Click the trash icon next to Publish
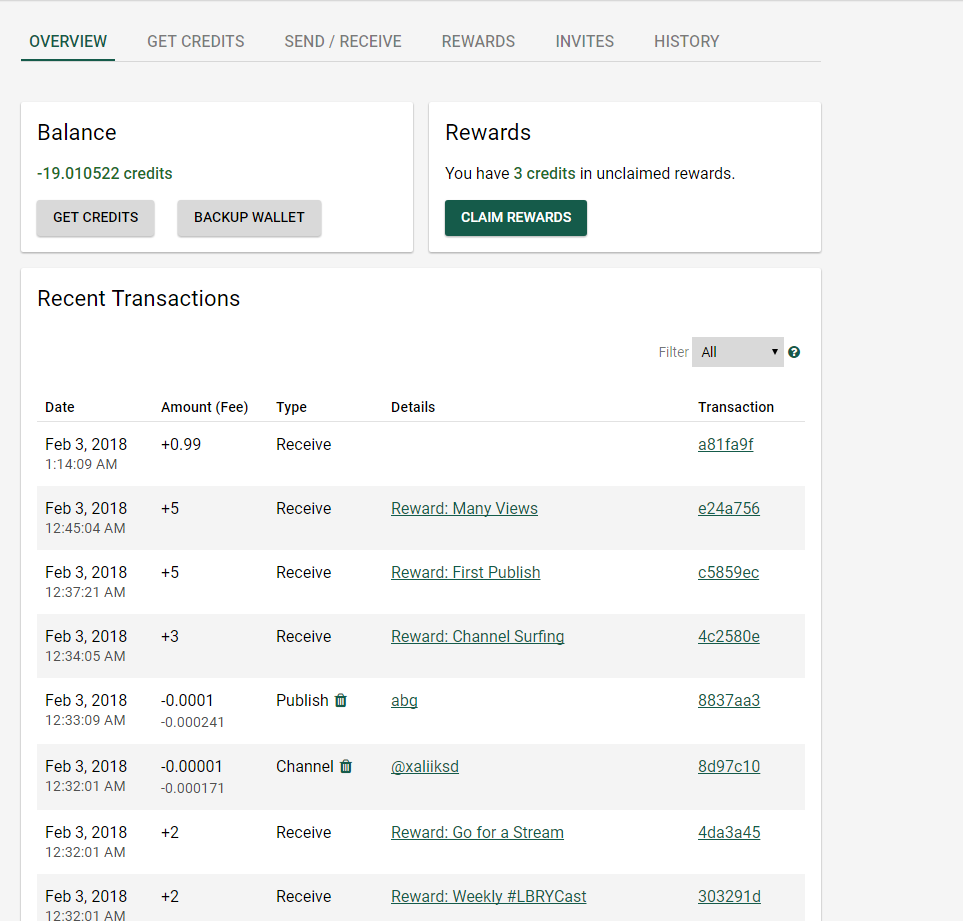Screen dimensions: 963x921 tap(341, 700)
